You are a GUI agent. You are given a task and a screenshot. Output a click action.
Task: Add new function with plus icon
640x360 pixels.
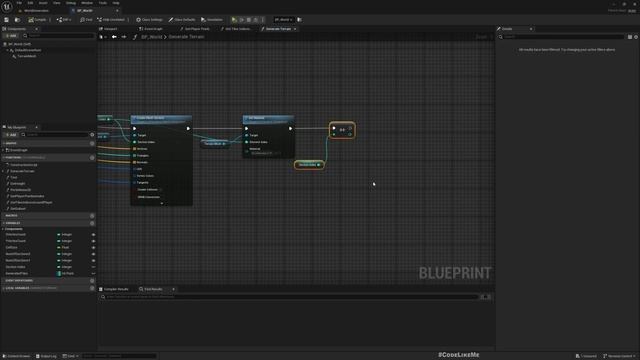pos(92,158)
